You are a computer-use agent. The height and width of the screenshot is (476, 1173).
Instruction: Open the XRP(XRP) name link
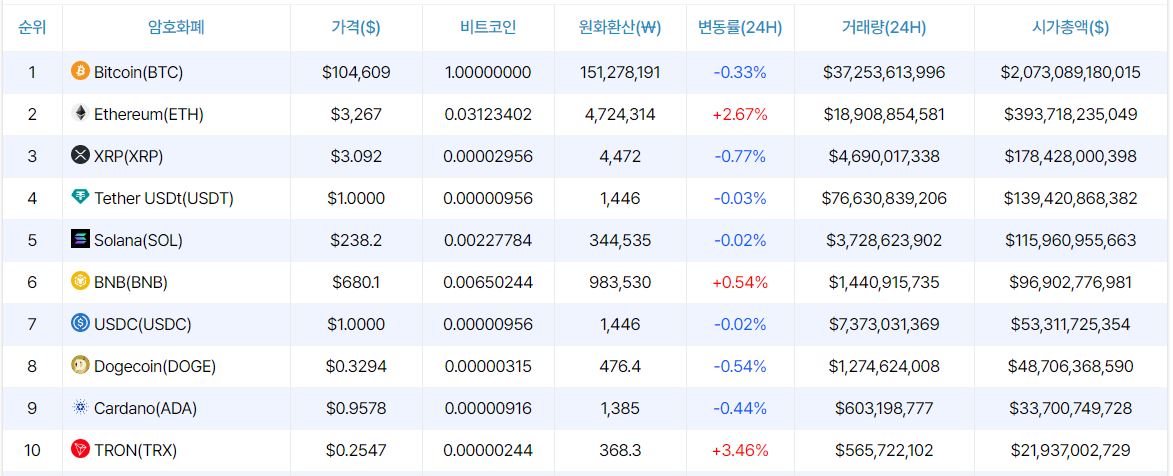point(129,156)
